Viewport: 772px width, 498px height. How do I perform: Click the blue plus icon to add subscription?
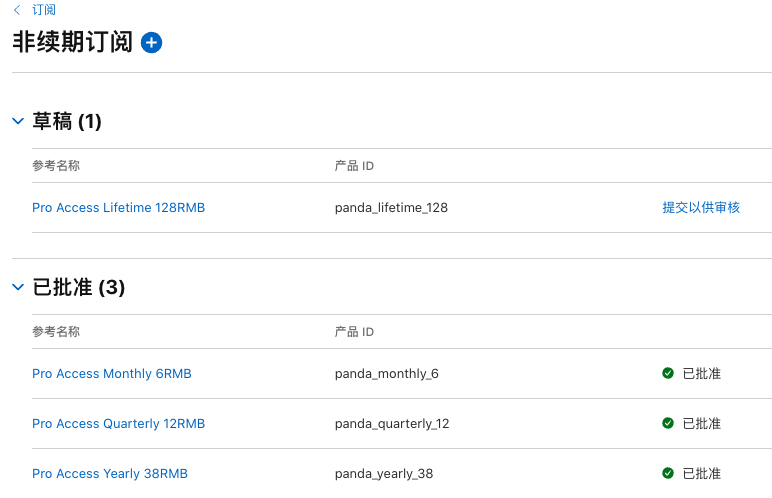coord(151,42)
